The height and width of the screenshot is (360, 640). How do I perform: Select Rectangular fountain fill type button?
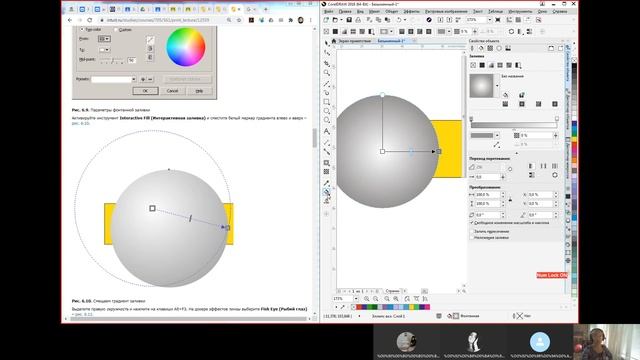click(555, 104)
